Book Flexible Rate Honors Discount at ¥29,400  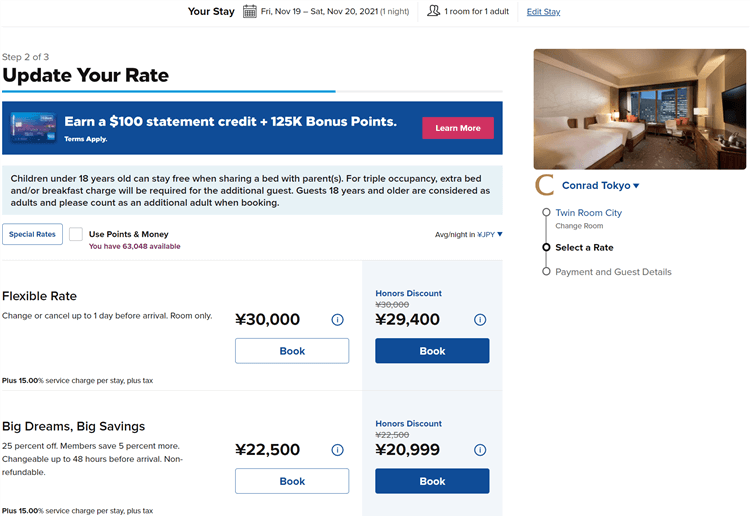[432, 351]
